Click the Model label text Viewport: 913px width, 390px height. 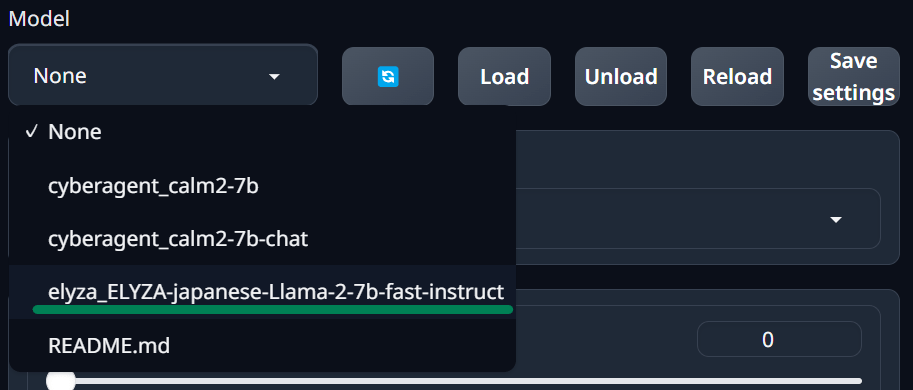[39, 19]
